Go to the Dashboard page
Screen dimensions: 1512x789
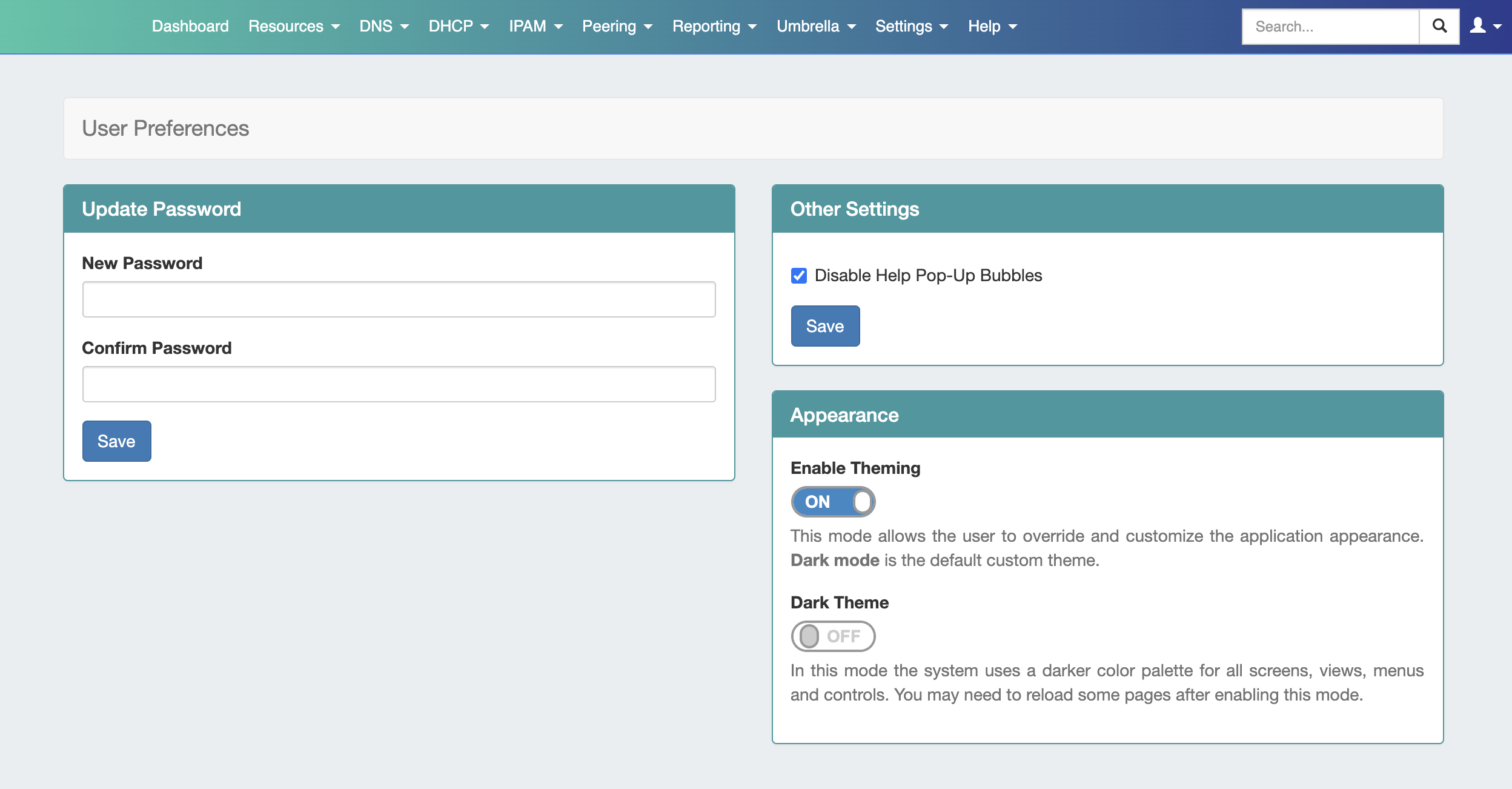(x=190, y=26)
